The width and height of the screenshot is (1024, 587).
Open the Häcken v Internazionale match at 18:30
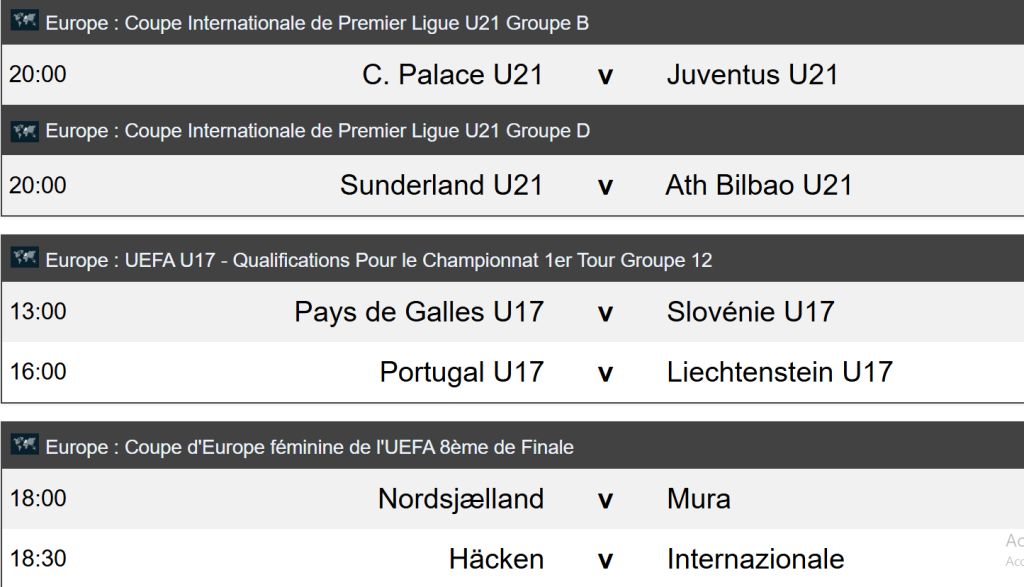pos(605,559)
